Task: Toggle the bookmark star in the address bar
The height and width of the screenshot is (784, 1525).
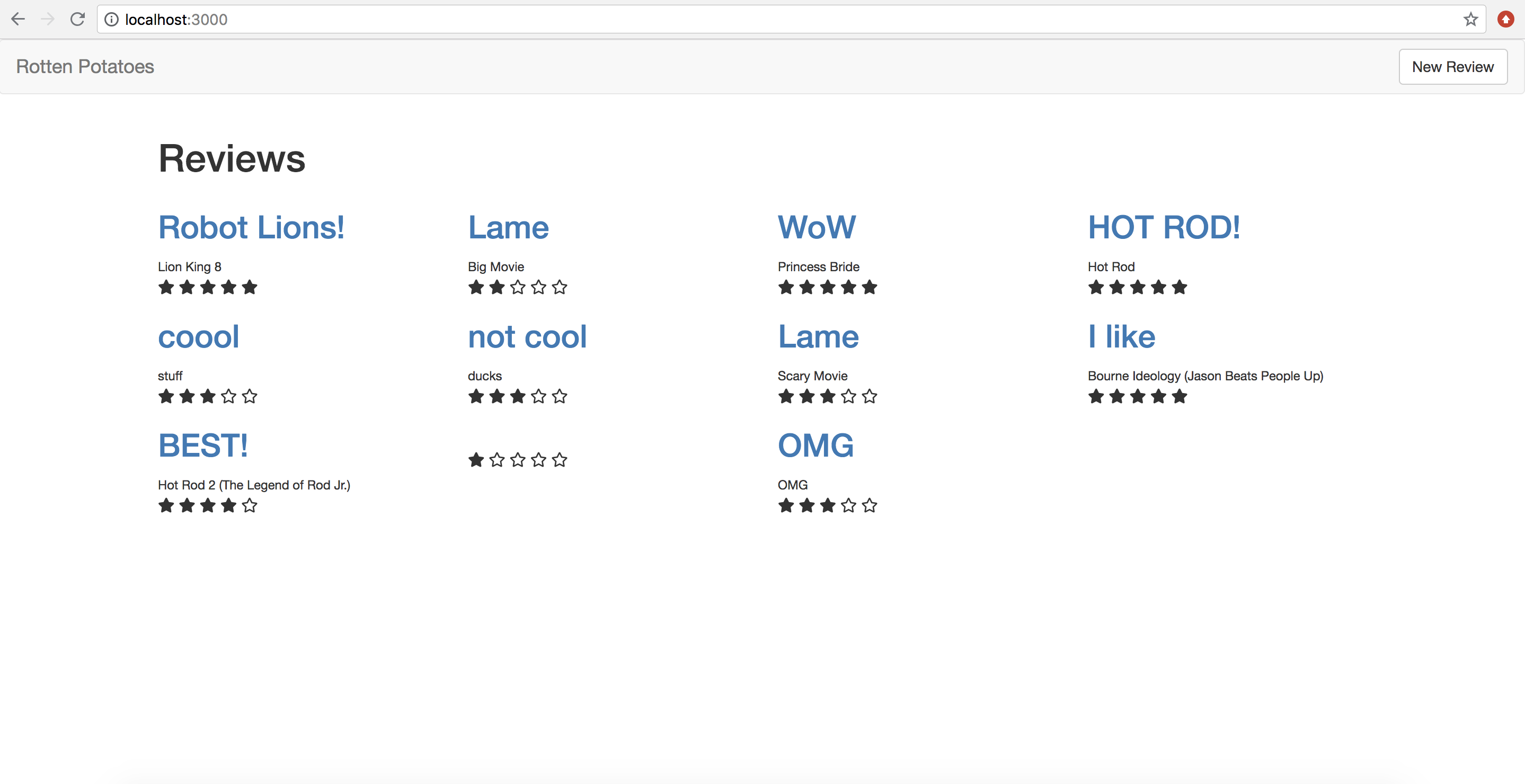Action: pos(1470,20)
